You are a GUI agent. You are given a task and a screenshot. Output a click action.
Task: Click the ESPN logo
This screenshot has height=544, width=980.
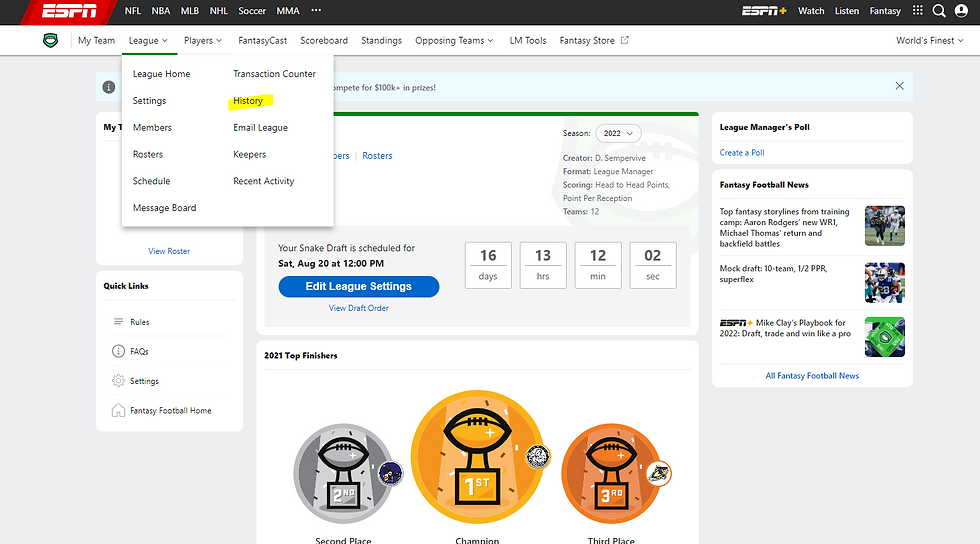[69, 11]
